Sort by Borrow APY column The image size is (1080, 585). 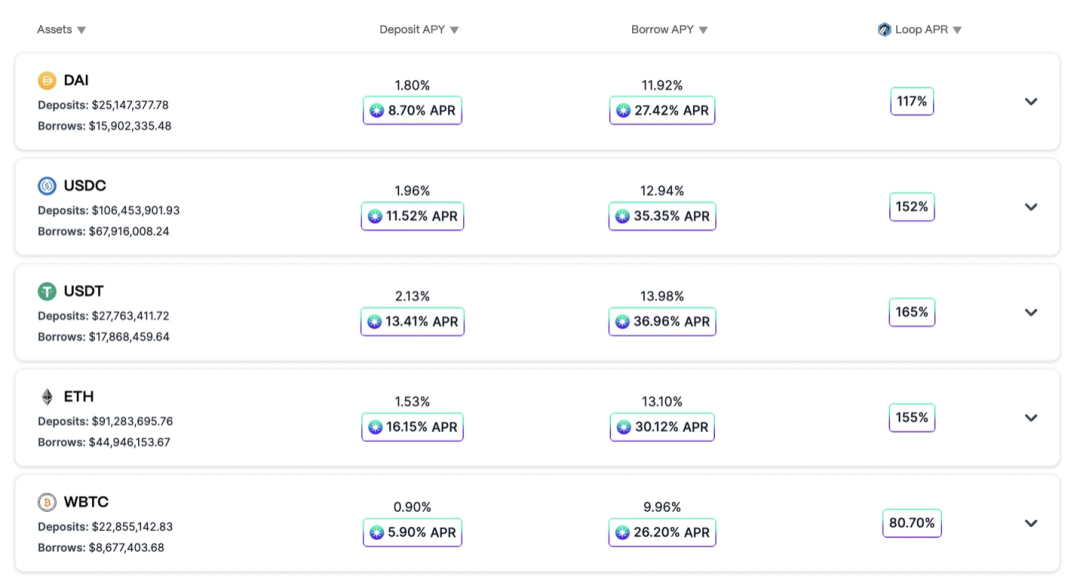(x=669, y=30)
